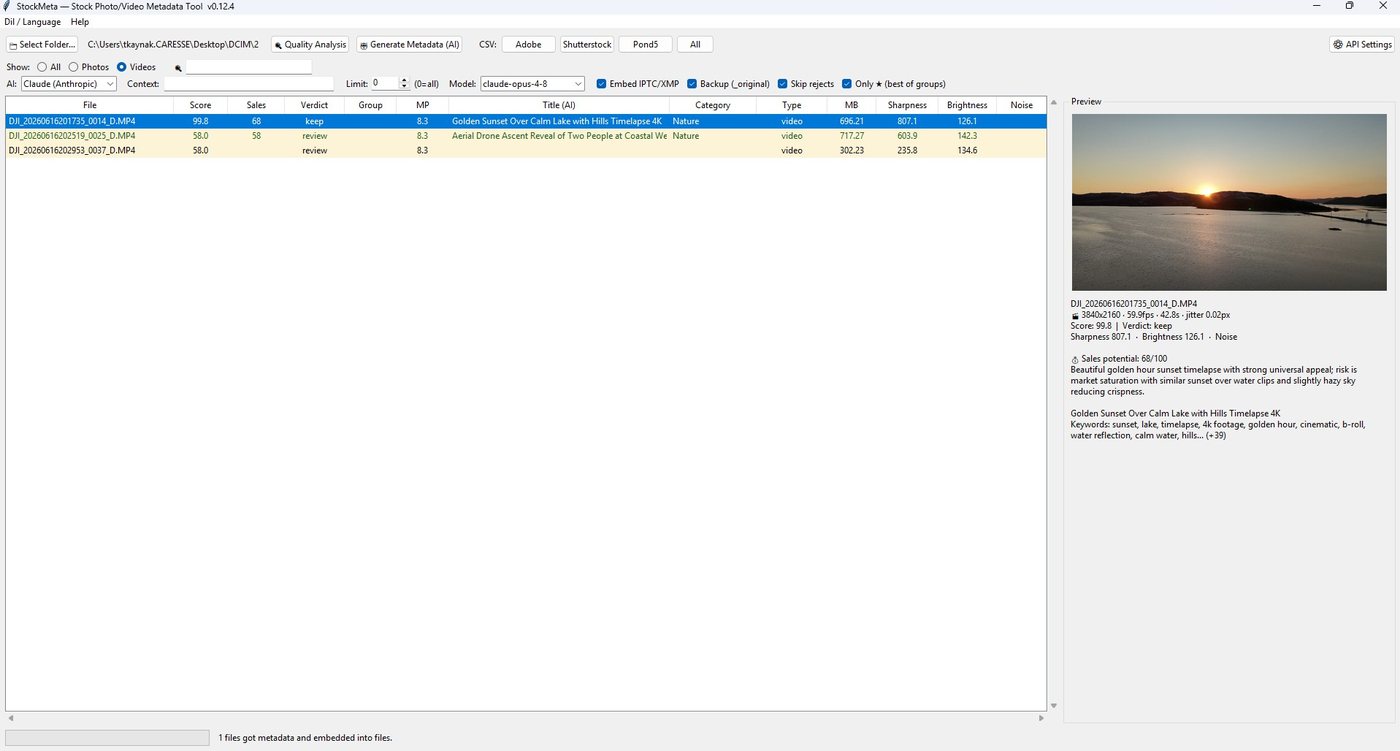Select the Videos show filter
This screenshot has width=1400, height=751.
pos(136,67)
